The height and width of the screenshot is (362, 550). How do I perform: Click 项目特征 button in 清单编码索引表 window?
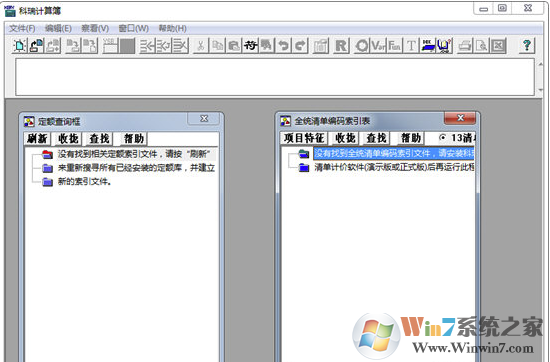click(x=304, y=138)
